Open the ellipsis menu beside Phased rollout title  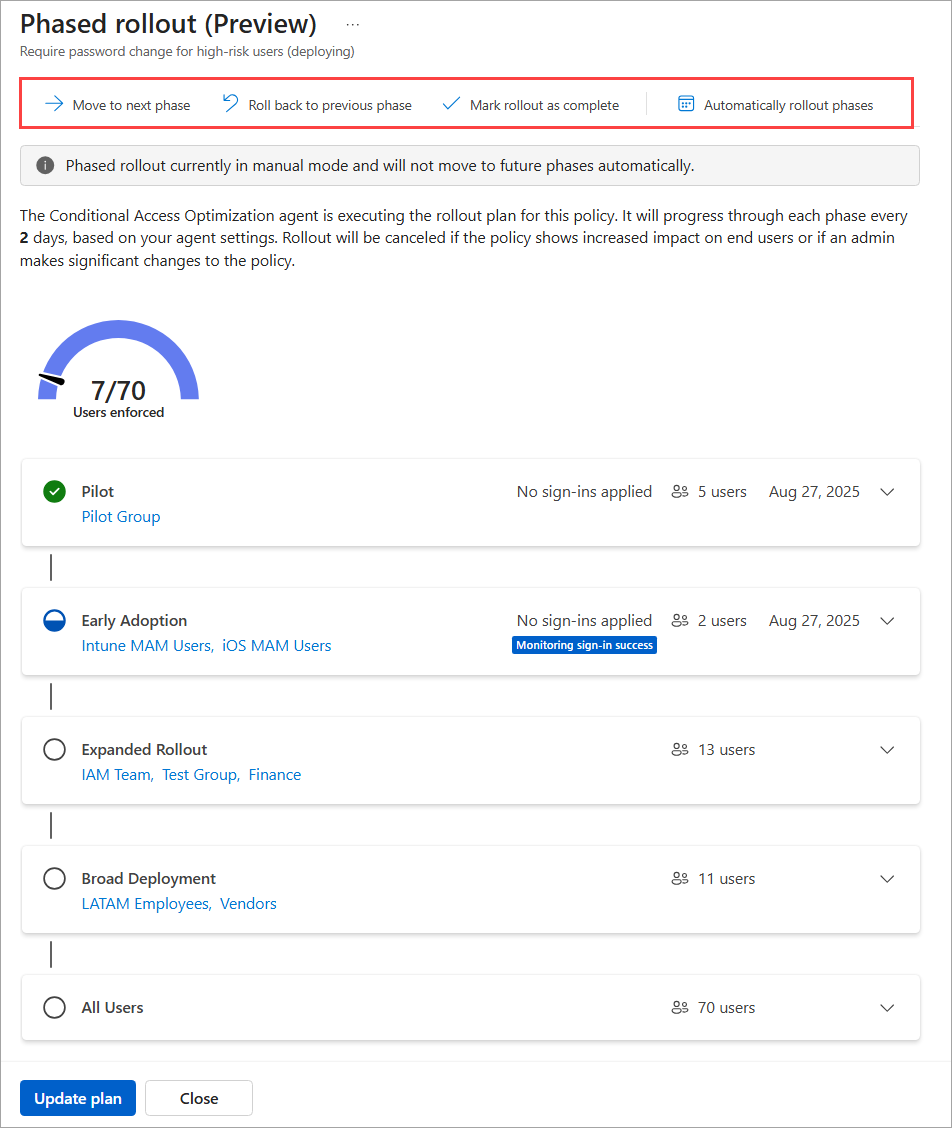(x=353, y=24)
